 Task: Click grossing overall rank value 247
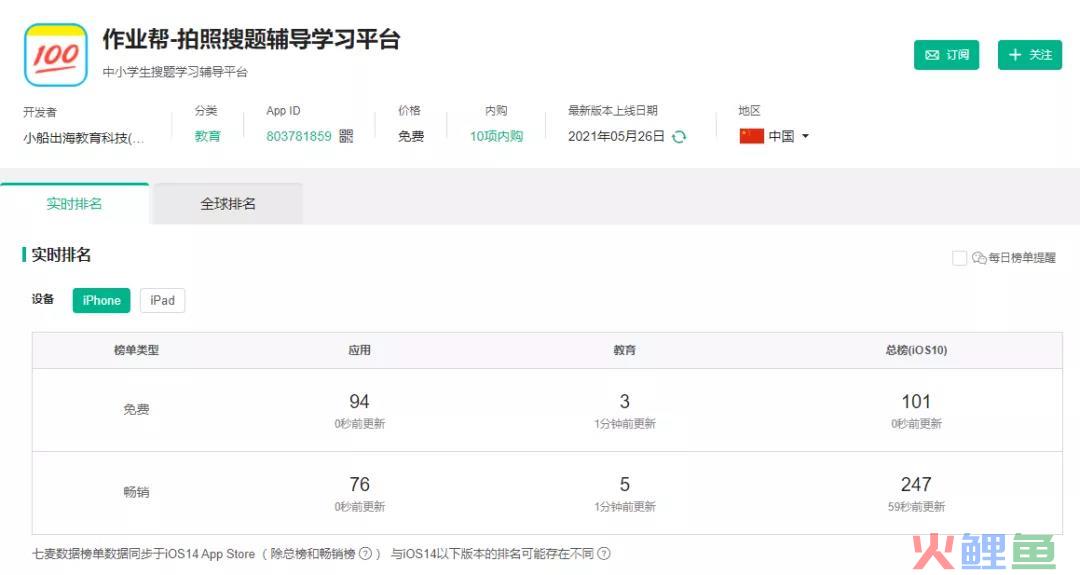[916, 484]
